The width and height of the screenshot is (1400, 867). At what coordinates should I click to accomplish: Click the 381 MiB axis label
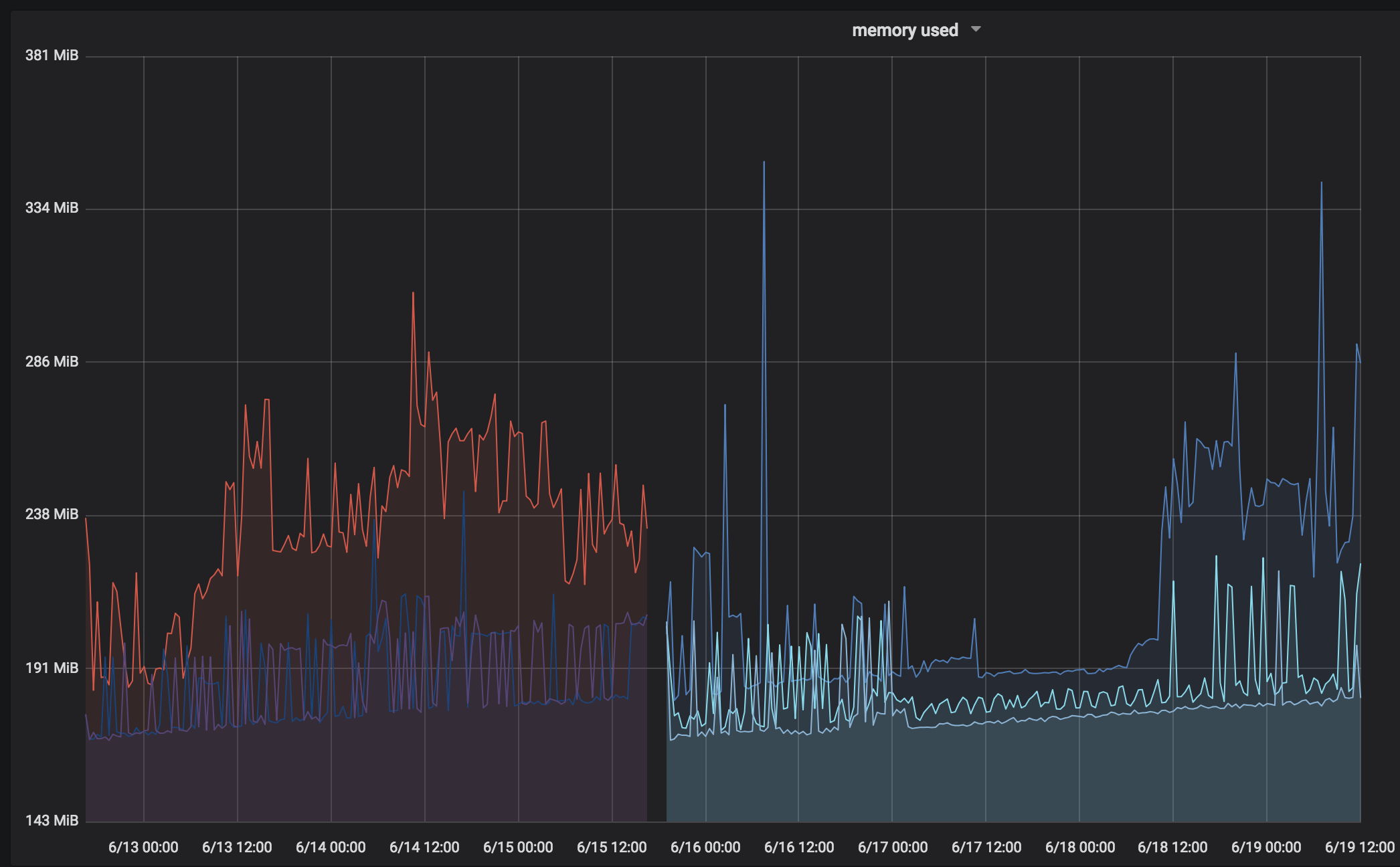(x=52, y=56)
